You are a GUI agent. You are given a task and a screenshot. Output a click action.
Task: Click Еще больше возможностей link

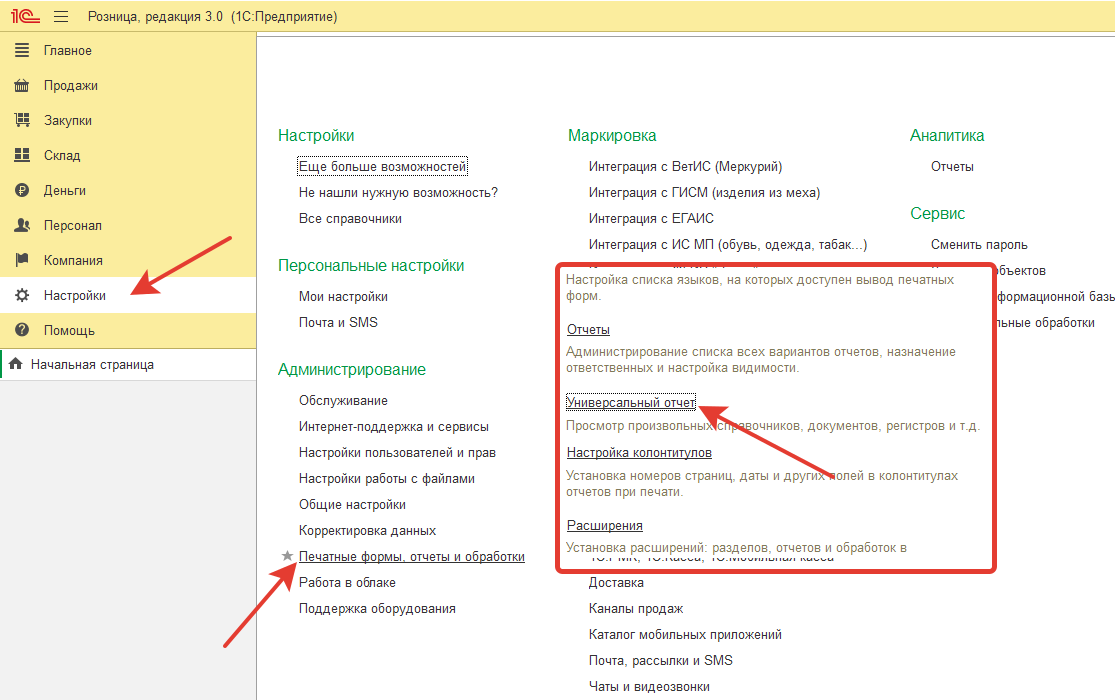pos(382,167)
